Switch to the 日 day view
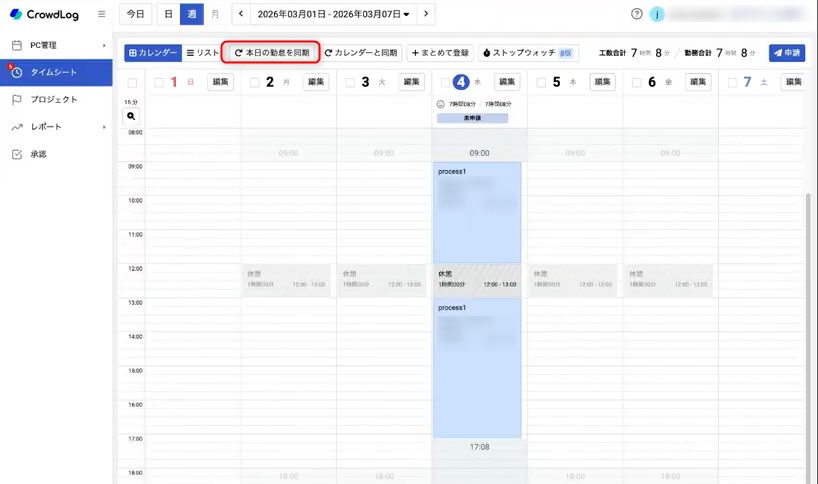This screenshot has height=484, width=818. click(168, 14)
